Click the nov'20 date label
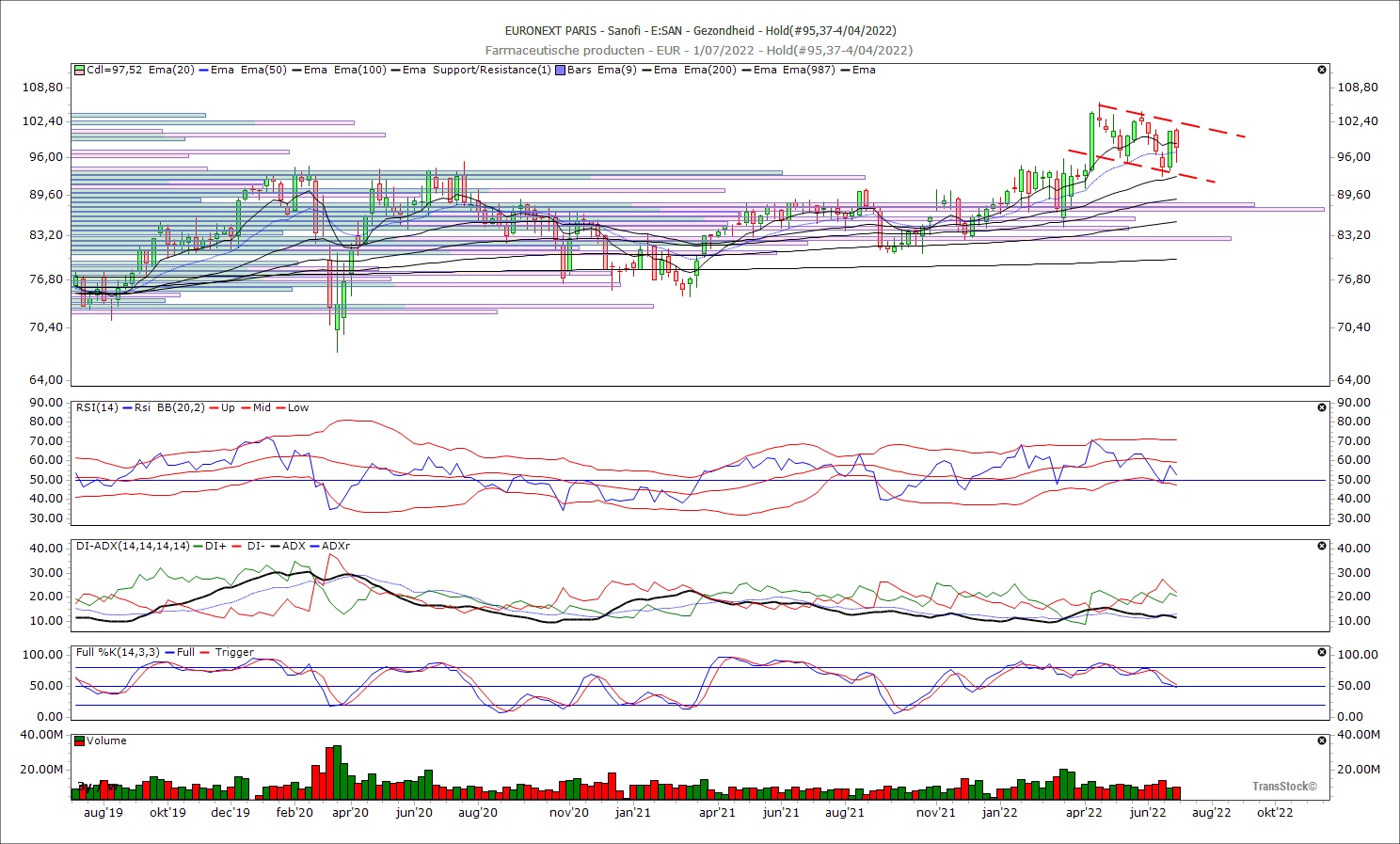This screenshot has height=844, width=1400. 569,813
